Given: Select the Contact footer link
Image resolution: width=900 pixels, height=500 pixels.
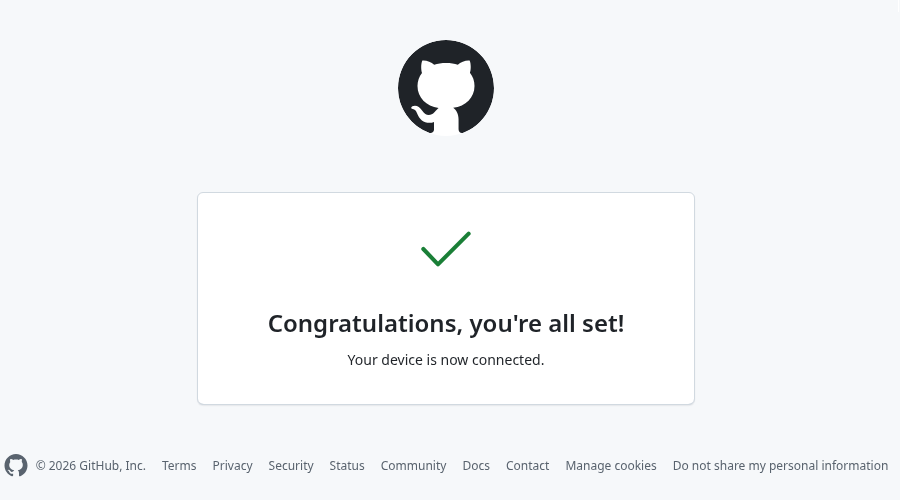Looking at the screenshot, I should 527,466.
